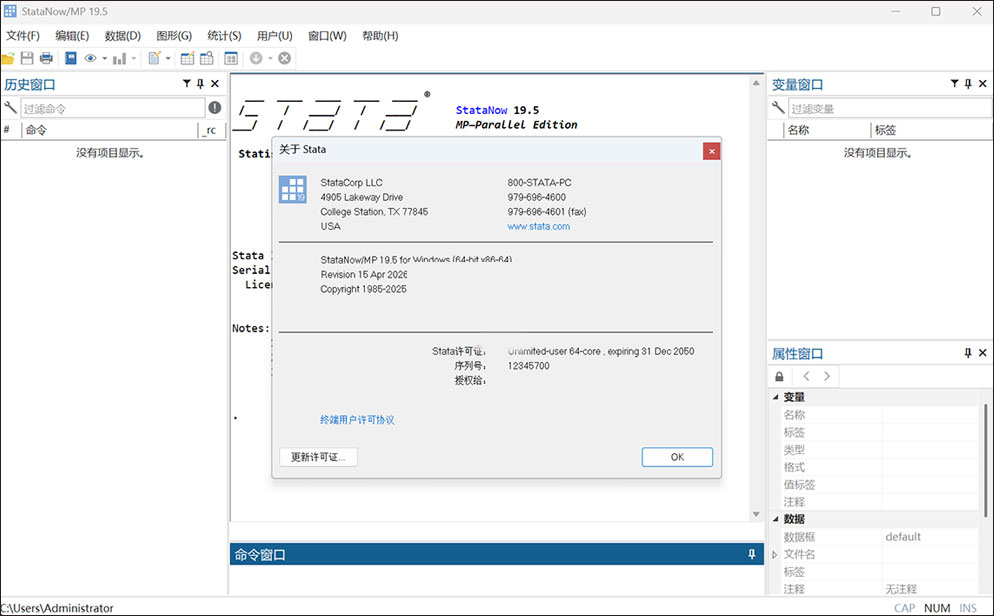Click serial number 12345700 text
This screenshot has width=994, height=616.
coord(528,366)
